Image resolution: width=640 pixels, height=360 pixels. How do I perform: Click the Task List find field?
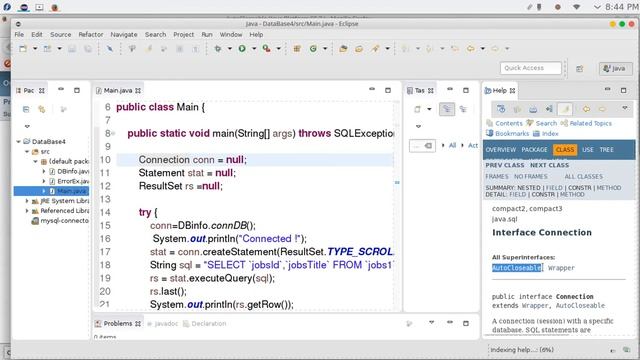[422, 146]
